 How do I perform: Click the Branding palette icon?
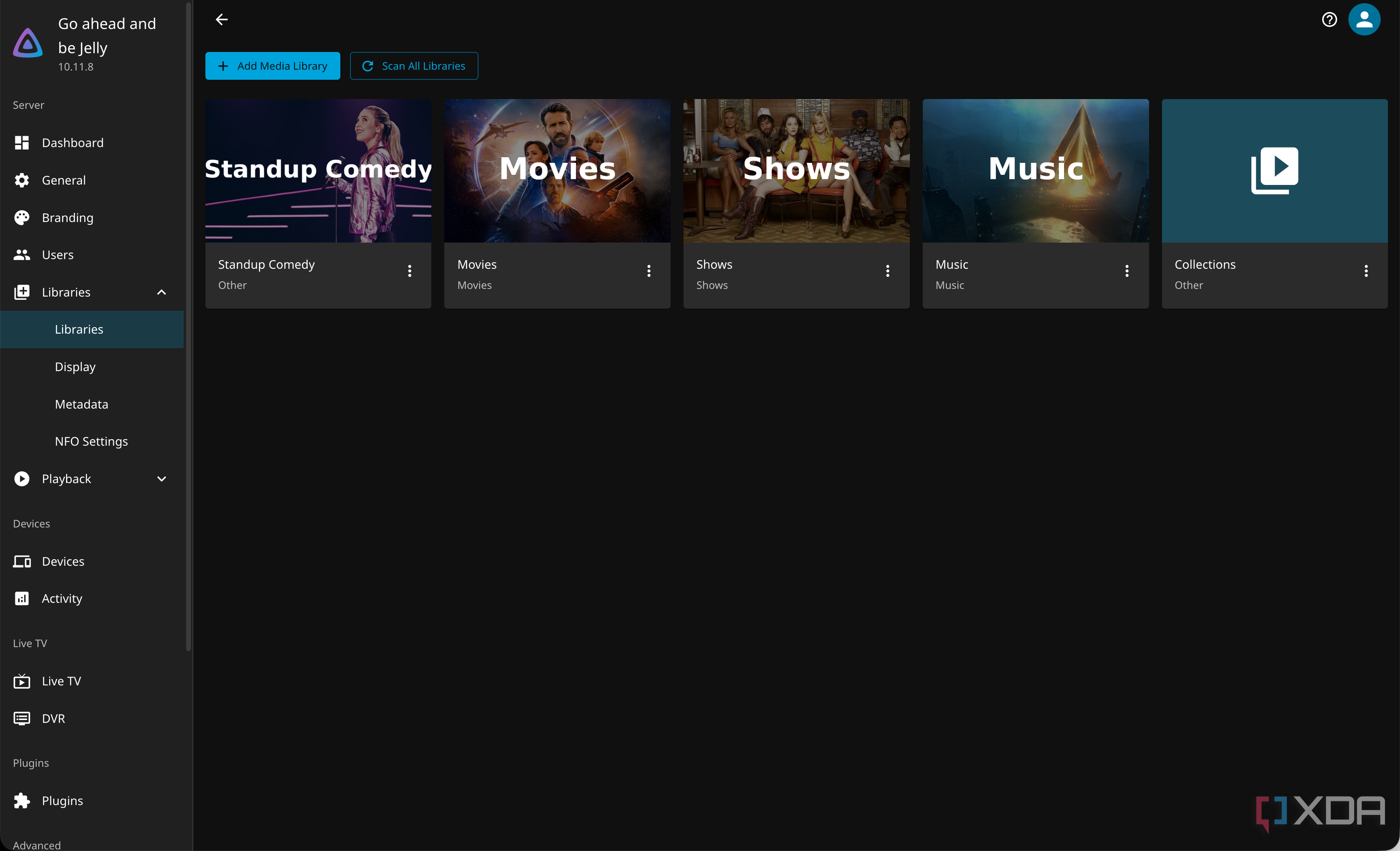click(x=22, y=218)
